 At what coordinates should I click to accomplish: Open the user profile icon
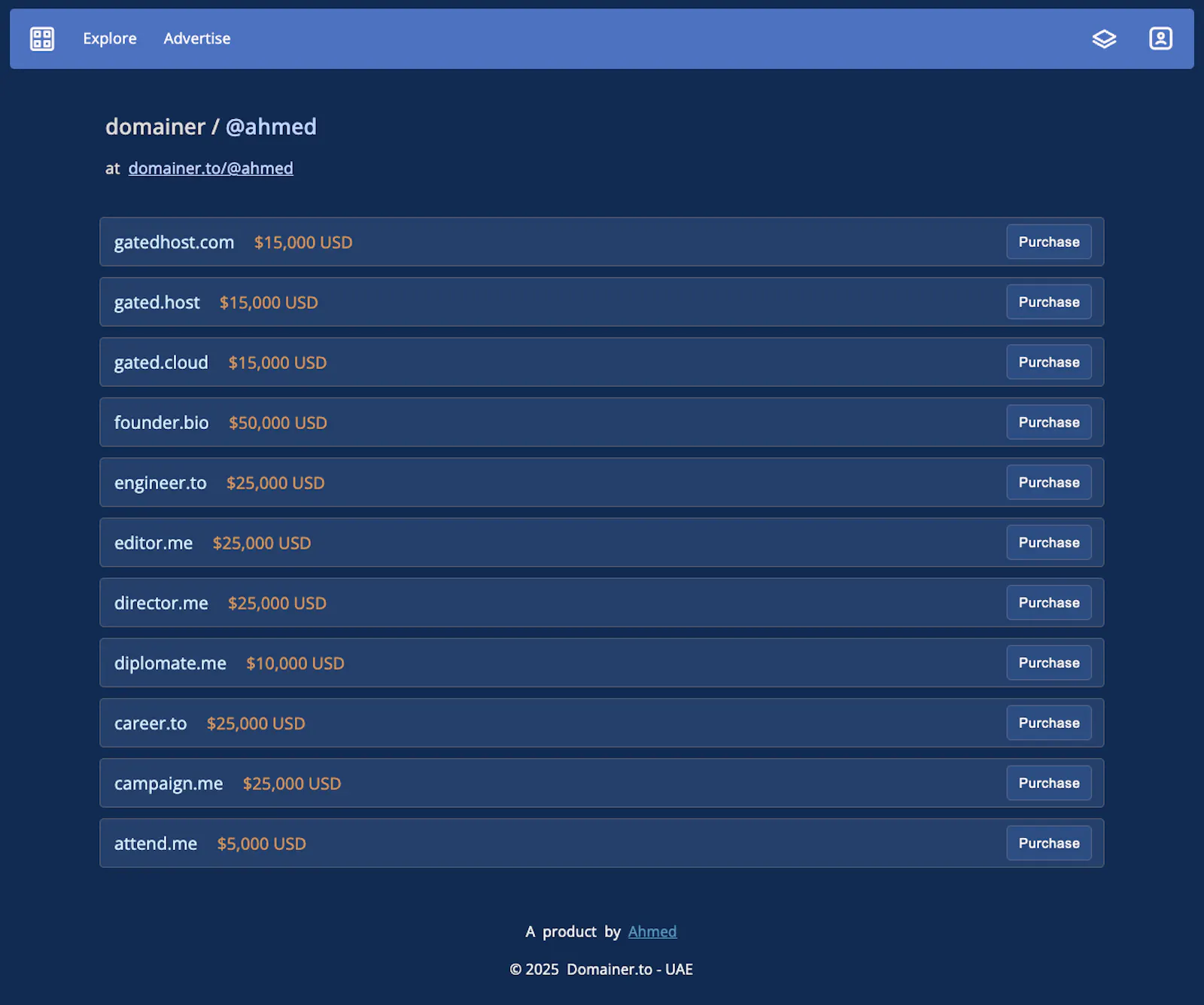tap(1161, 38)
